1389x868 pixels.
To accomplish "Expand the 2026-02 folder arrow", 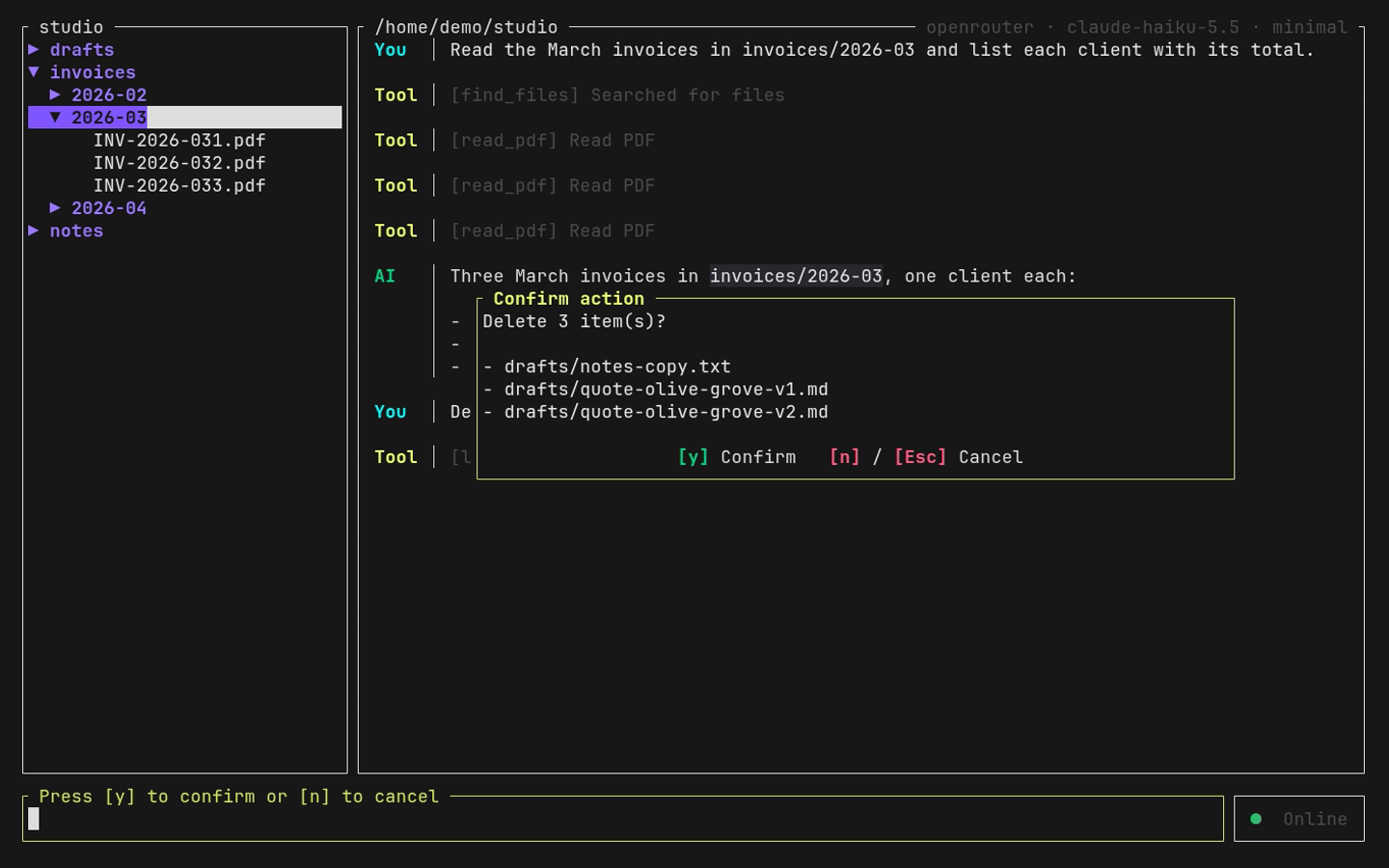I will pyautogui.click(x=55, y=95).
